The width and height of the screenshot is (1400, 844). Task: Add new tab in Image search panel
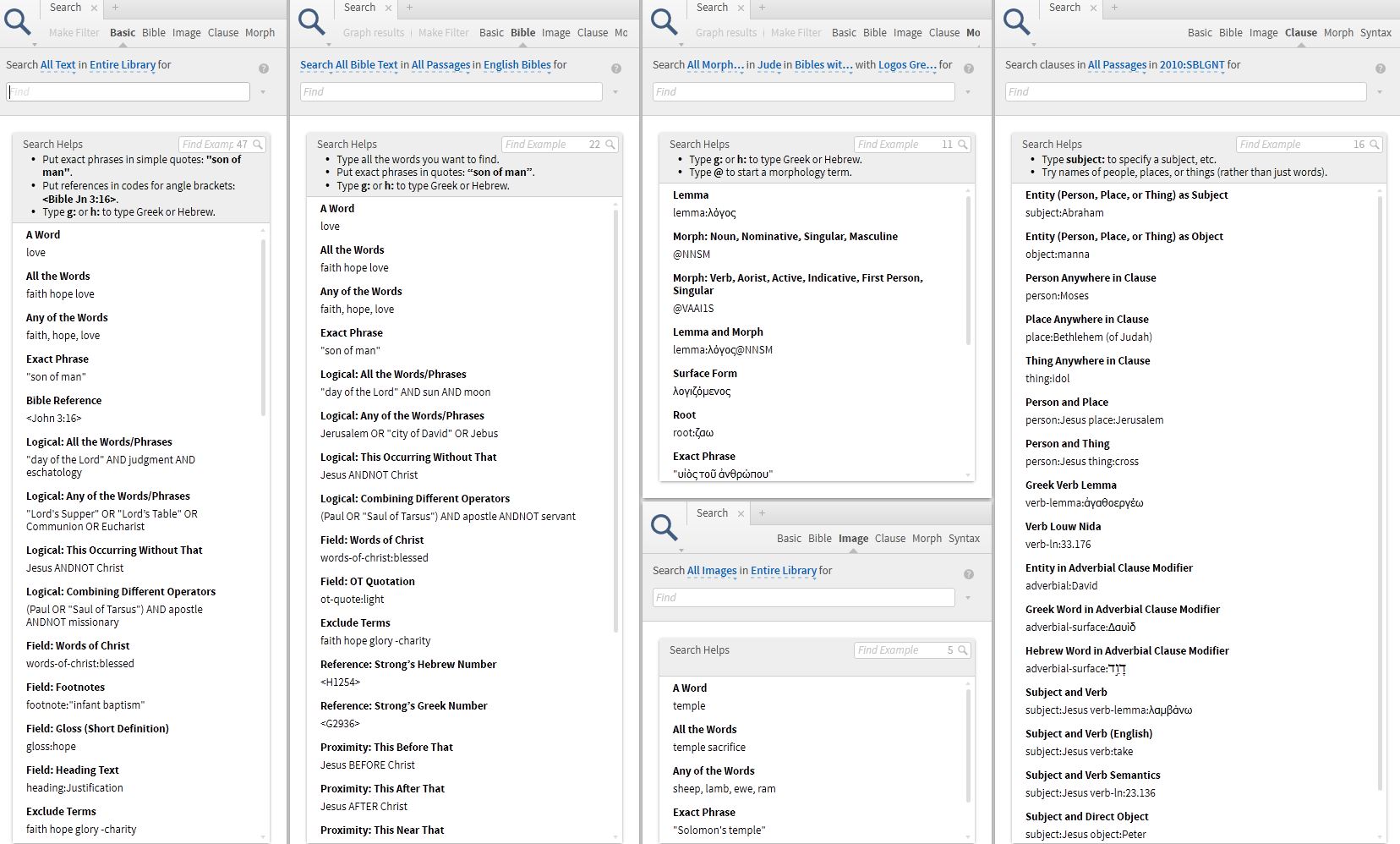[x=762, y=513]
